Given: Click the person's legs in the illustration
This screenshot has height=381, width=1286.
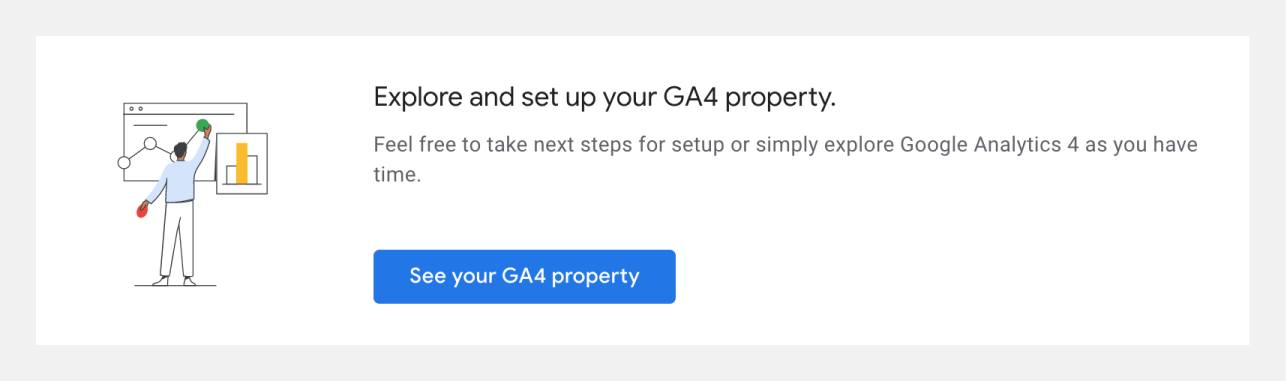Looking at the screenshot, I should coord(175,242).
